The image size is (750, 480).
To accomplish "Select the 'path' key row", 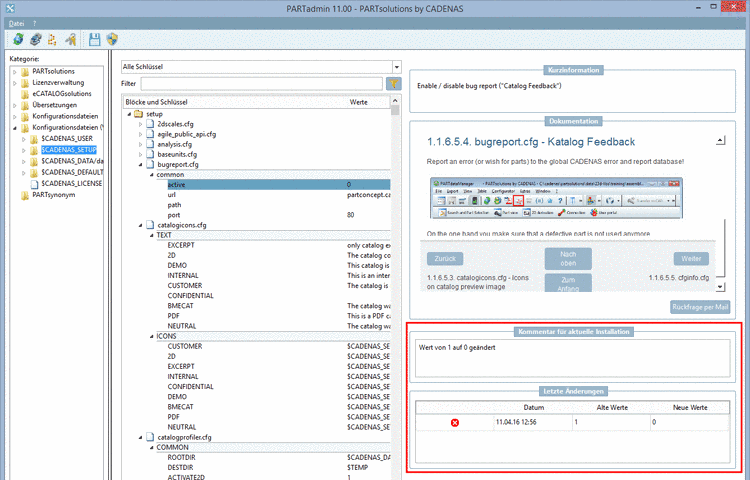I will pyautogui.click(x=278, y=205).
